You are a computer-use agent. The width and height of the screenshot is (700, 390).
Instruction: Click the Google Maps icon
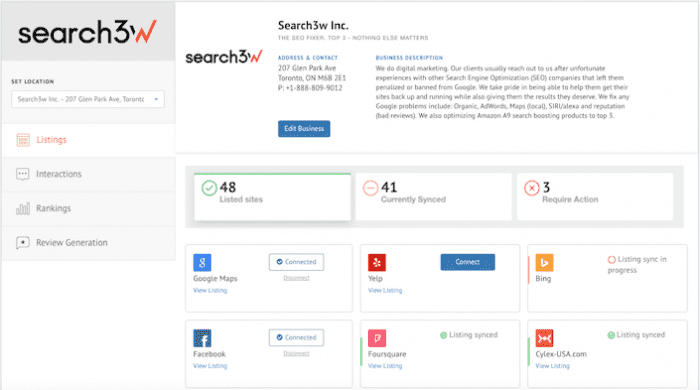click(202, 262)
